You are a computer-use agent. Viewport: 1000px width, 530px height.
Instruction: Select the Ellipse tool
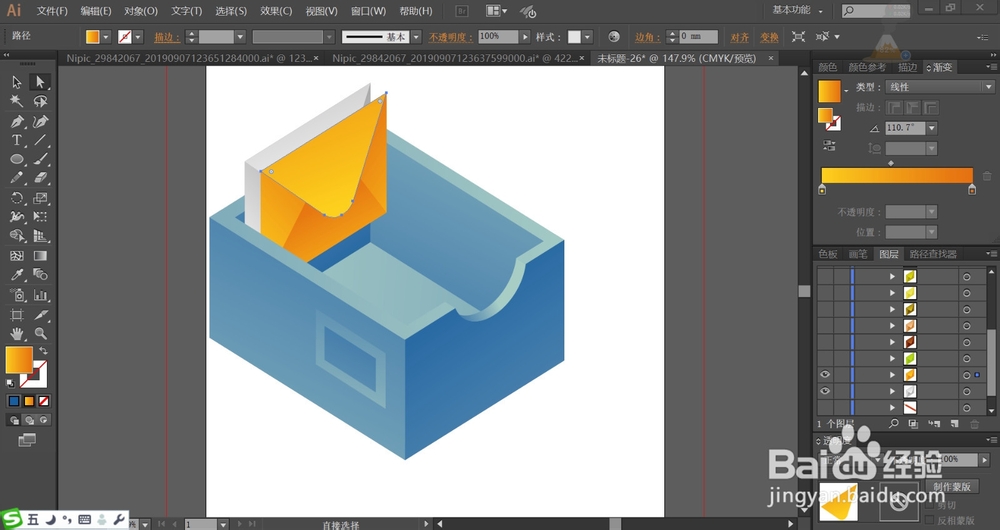[17, 159]
